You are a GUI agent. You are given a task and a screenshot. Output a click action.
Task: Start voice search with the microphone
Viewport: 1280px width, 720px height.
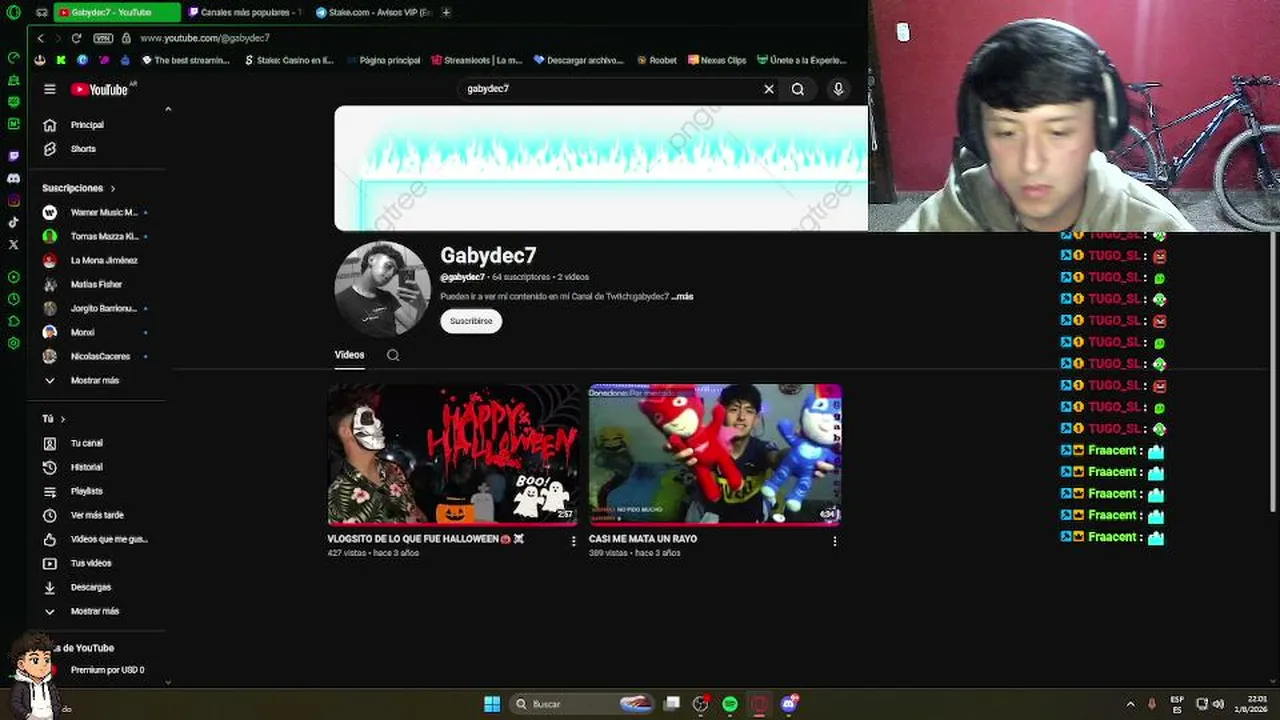tap(838, 89)
